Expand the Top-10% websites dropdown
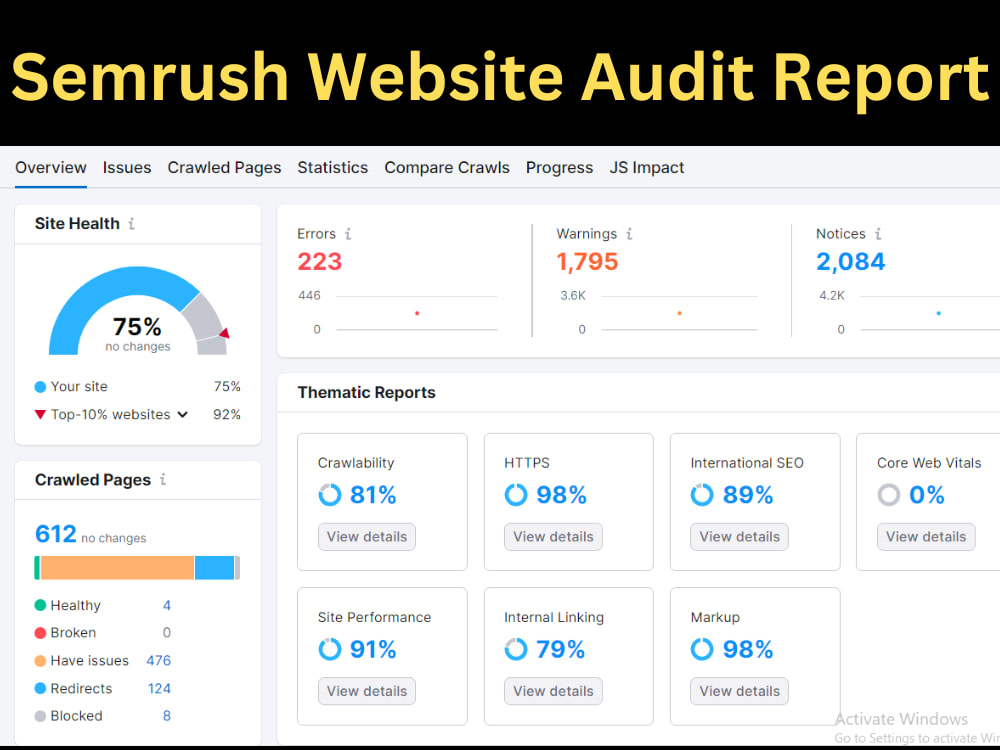The height and width of the screenshot is (750, 1000). pyautogui.click(x=182, y=414)
